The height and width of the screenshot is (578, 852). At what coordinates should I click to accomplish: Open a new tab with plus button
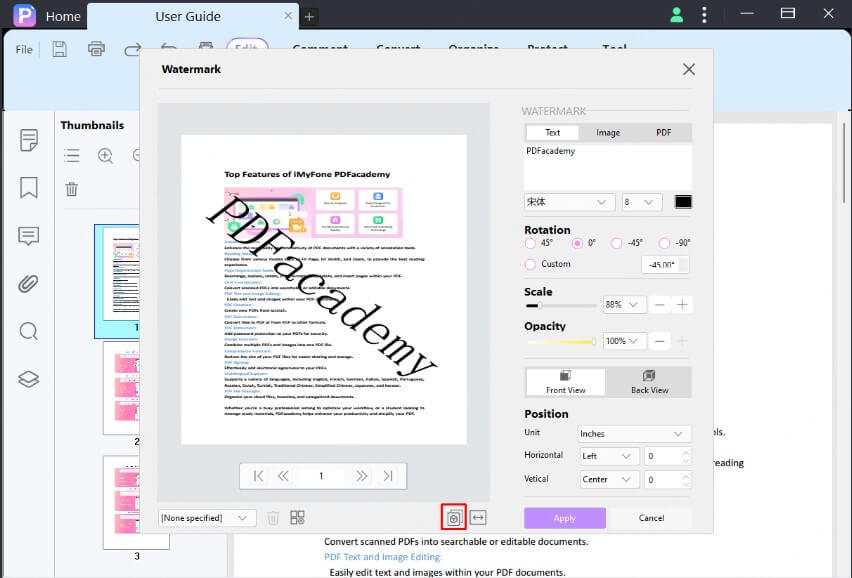(309, 17)
